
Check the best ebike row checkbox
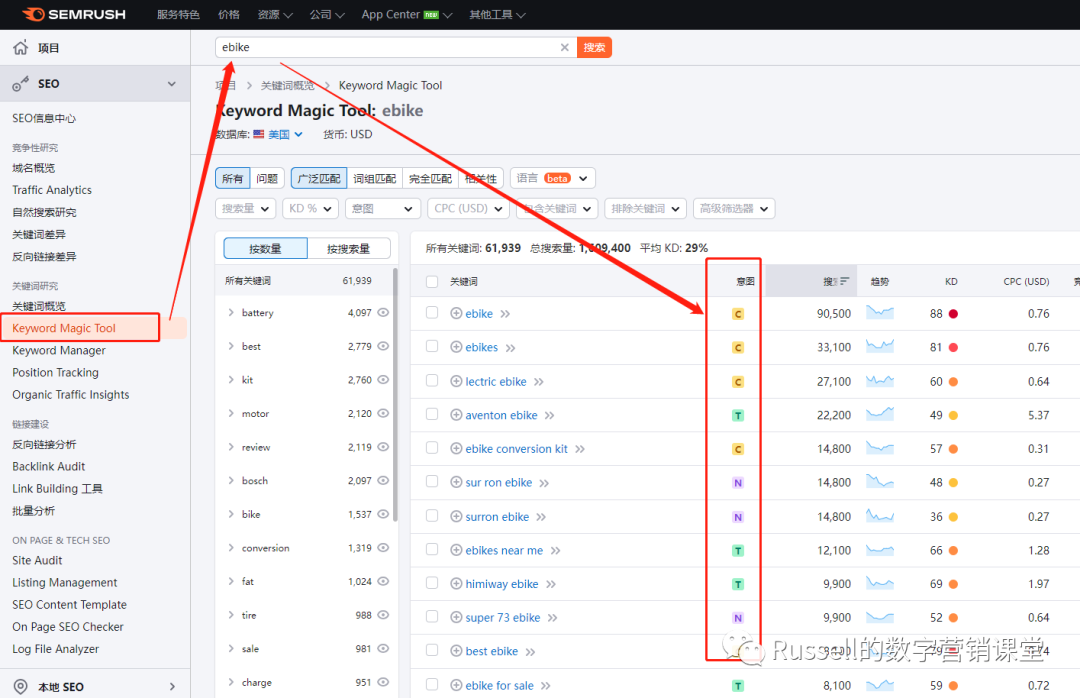coord(432,650)
